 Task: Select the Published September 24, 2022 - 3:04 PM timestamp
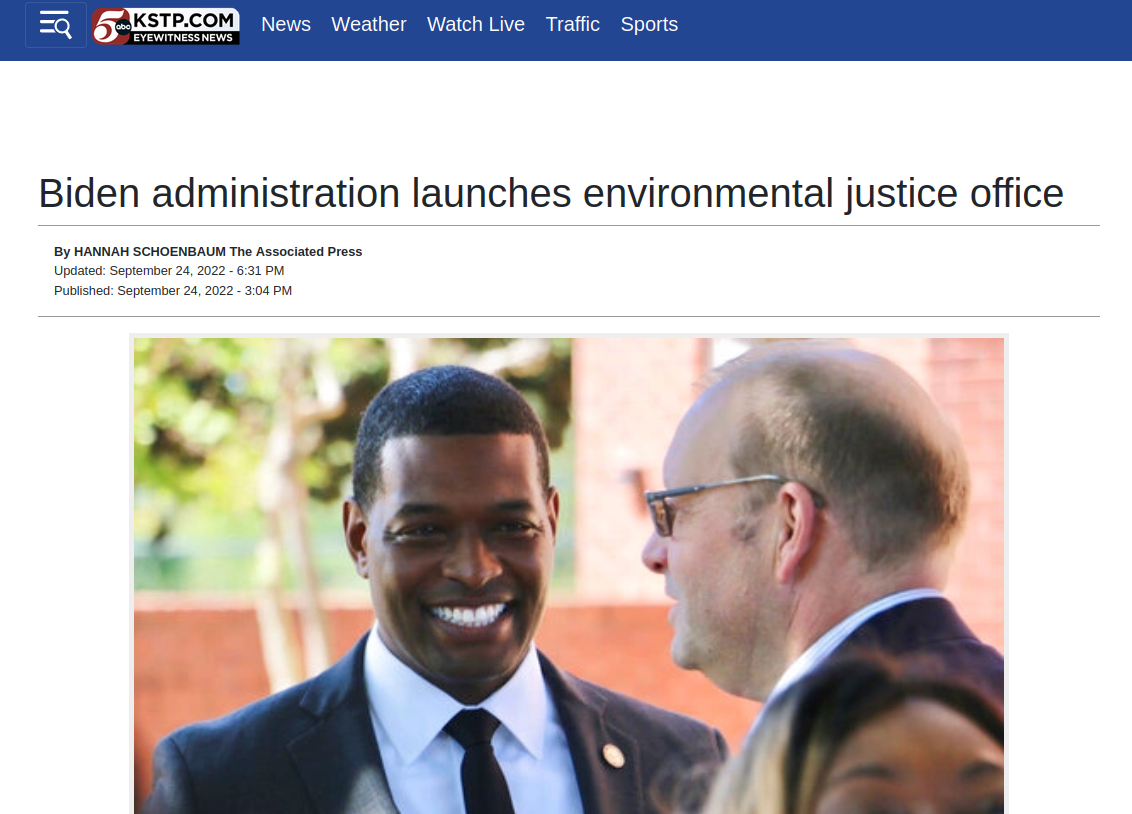173,291
